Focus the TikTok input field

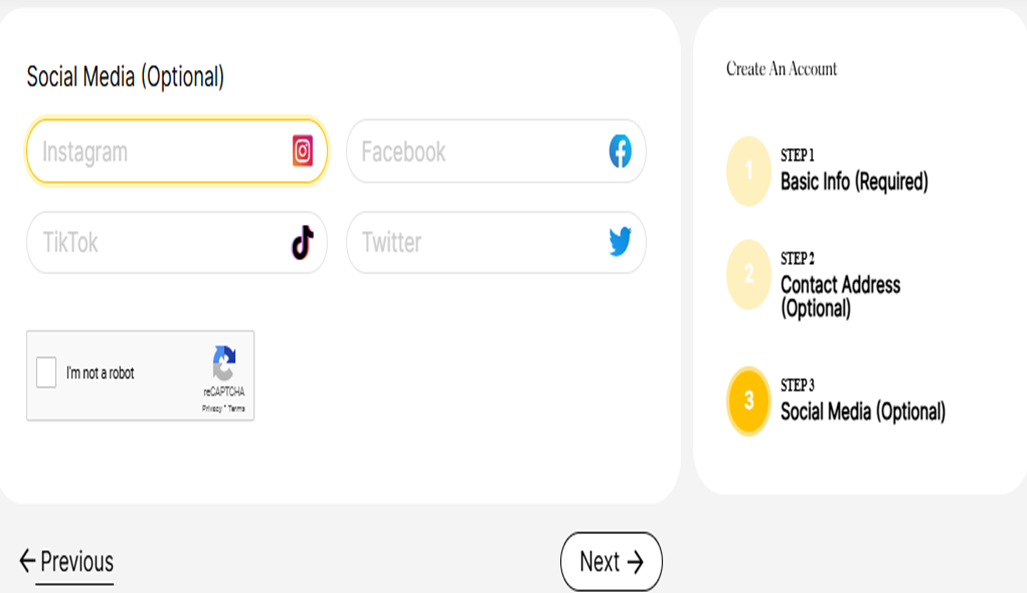point(177,242)
